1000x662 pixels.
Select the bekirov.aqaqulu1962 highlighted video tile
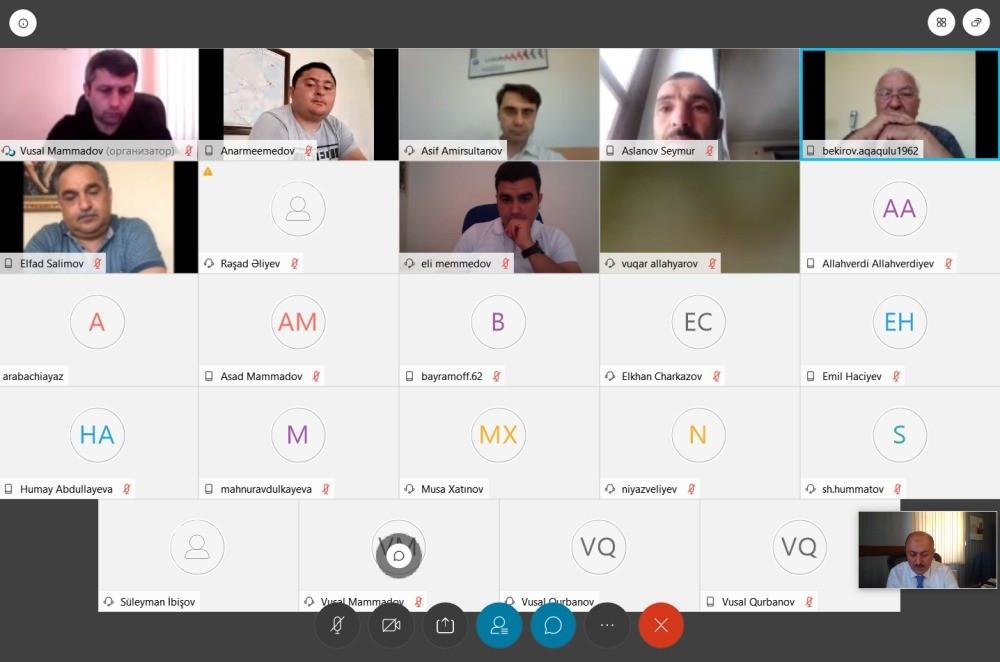(900, 104)
